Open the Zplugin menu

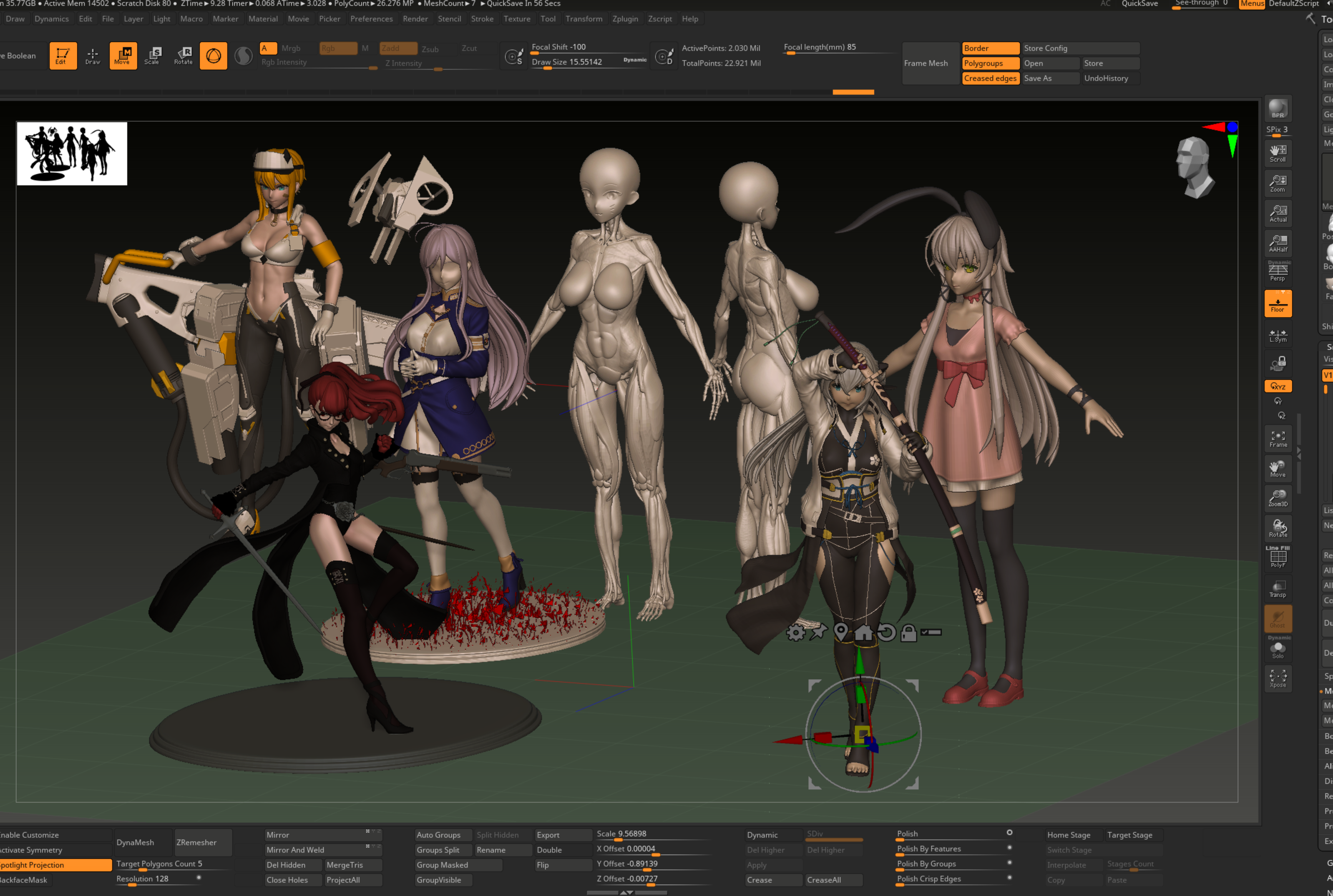625,19
